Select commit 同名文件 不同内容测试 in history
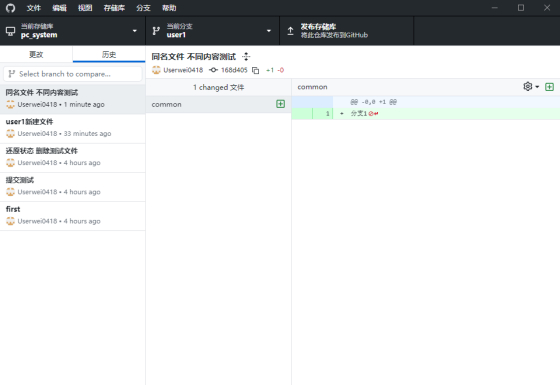Viewport: 560px width, 385px height. point(72,99)
